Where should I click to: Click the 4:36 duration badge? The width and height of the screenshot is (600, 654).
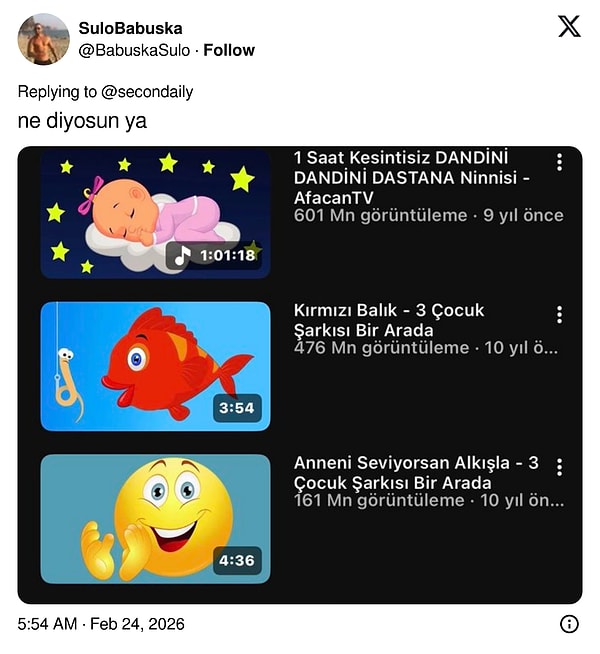tap(237, 560)
